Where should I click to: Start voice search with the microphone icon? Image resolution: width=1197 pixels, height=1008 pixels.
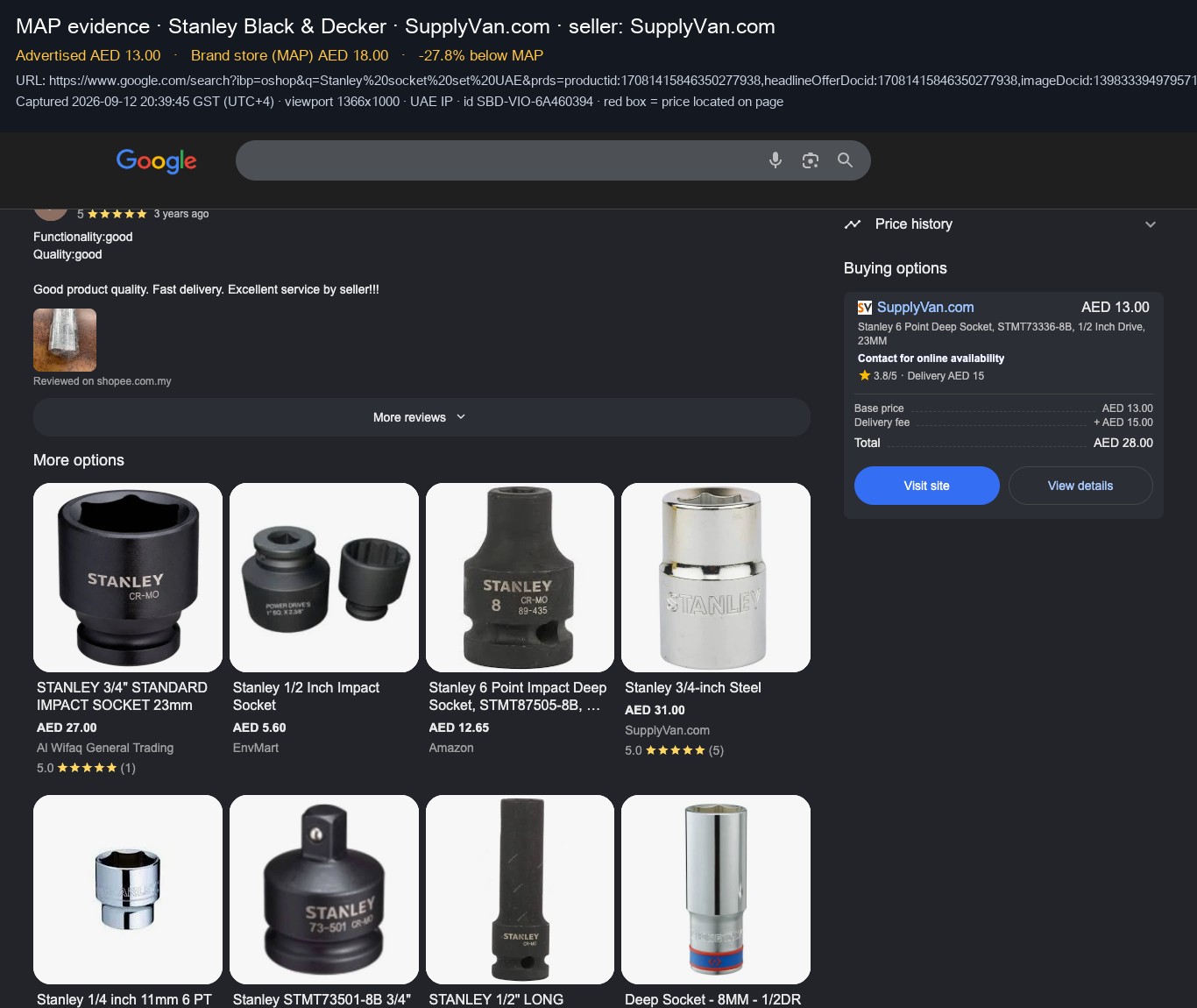[776, 160]
